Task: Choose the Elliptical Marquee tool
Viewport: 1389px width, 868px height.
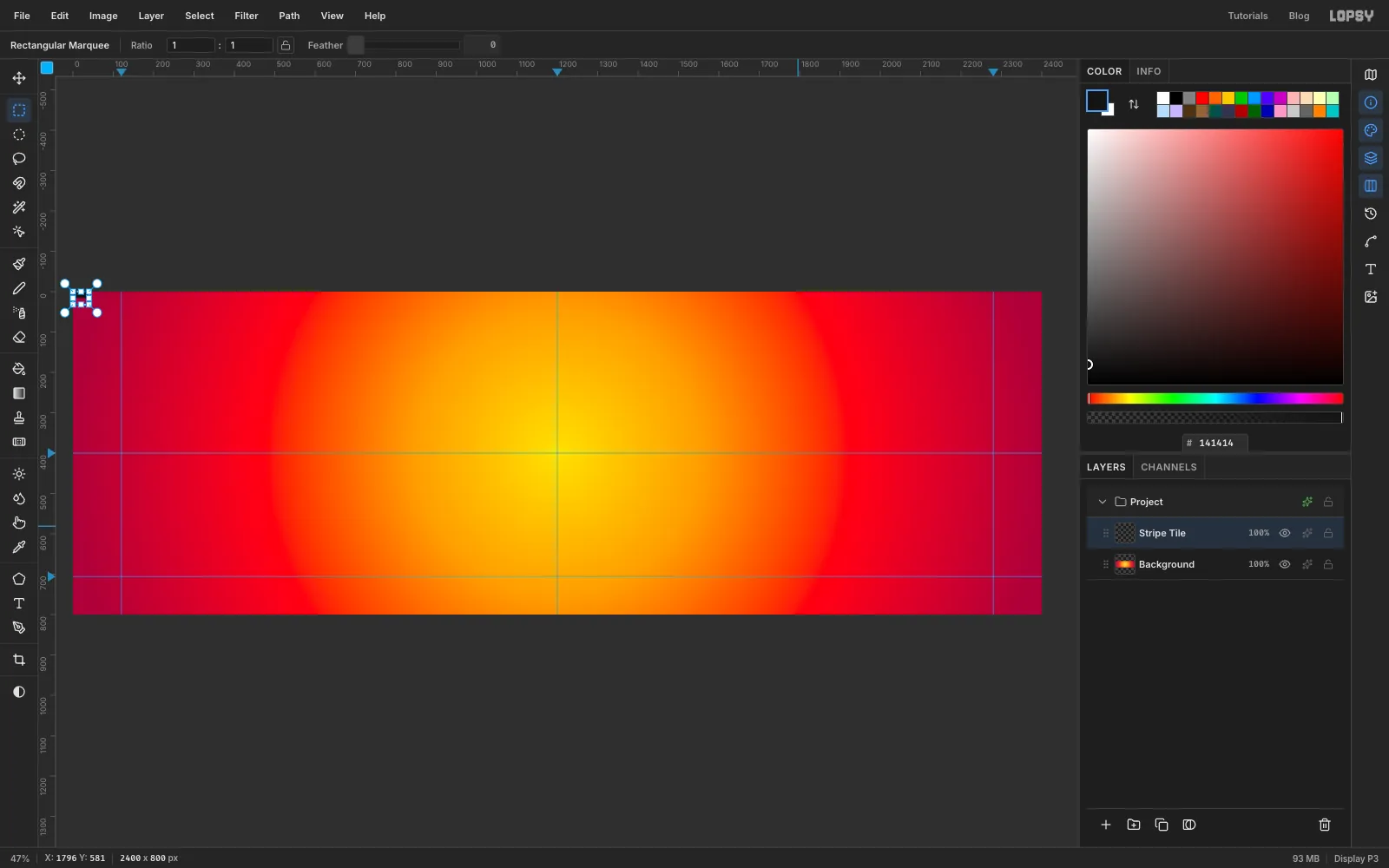Action: point(19,135)
